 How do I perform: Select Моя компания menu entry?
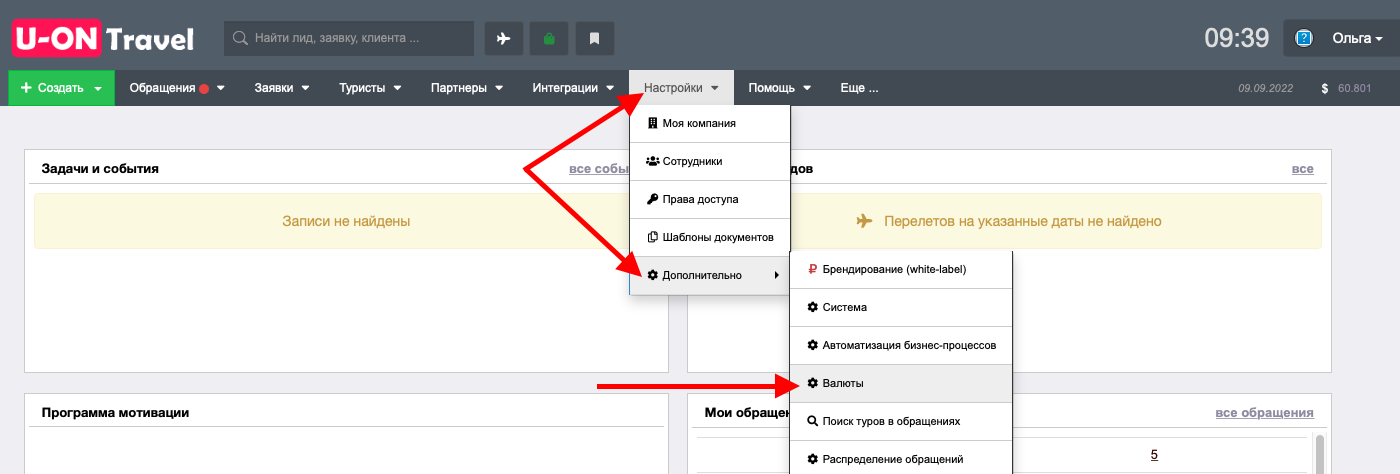point(710,124)
